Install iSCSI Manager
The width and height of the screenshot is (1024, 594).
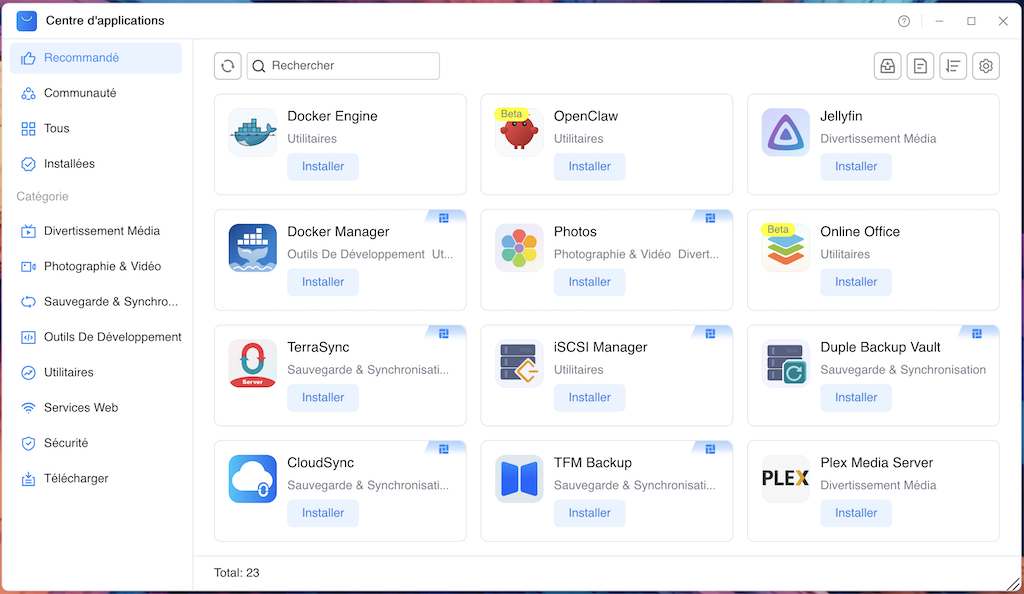tap(590, 398)
